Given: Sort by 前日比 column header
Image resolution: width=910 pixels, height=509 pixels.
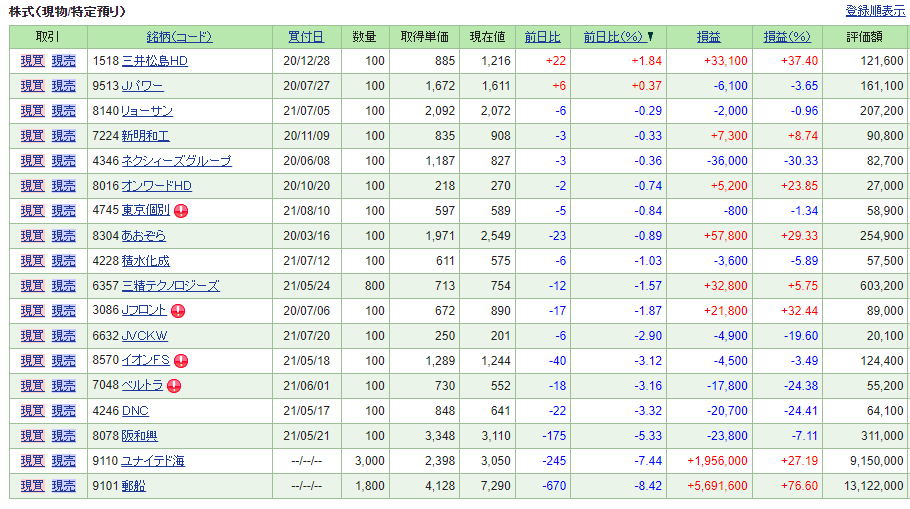Looking at the screenshot, I should point(543,37).
